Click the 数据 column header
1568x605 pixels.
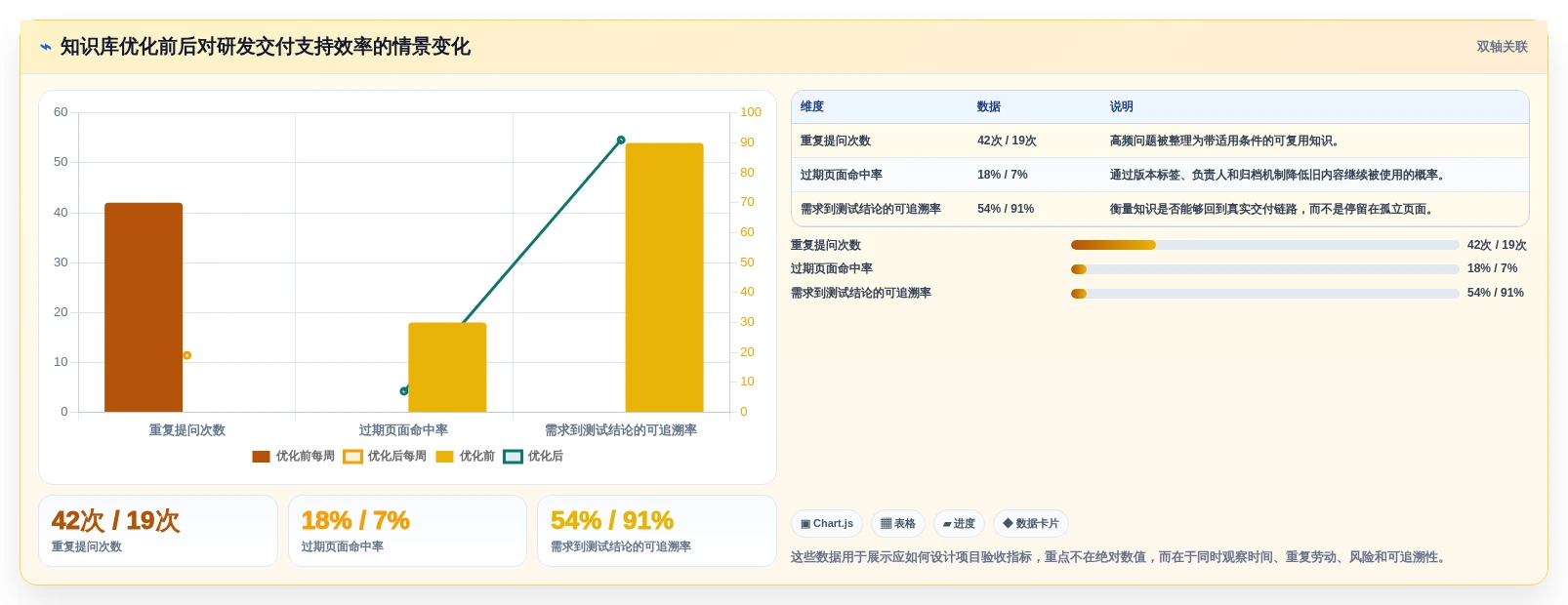pos(989,106)
